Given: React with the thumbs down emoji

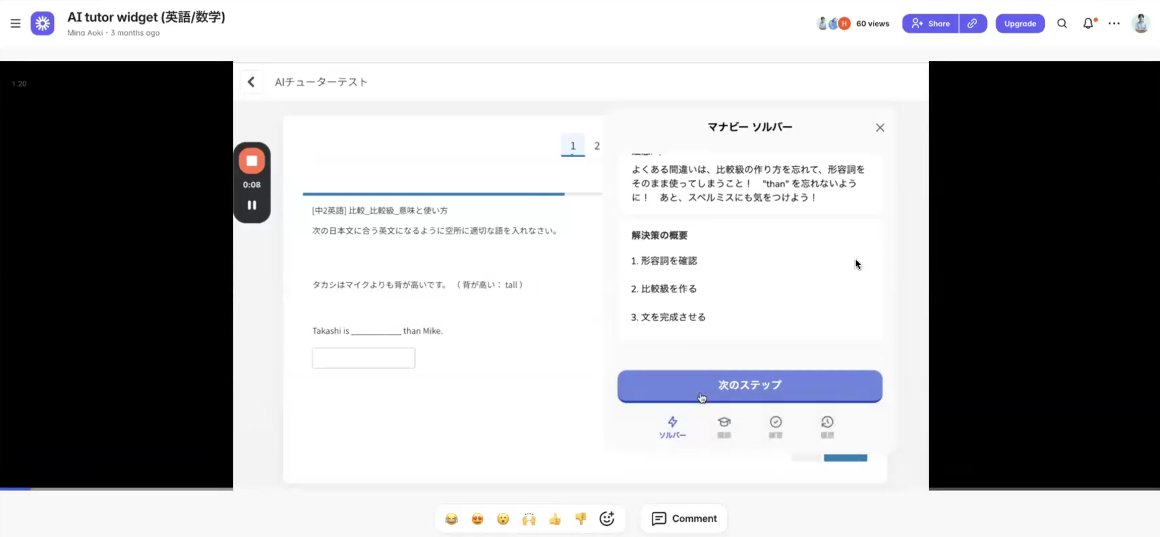Looking at the screenshot, I should 581,519.
